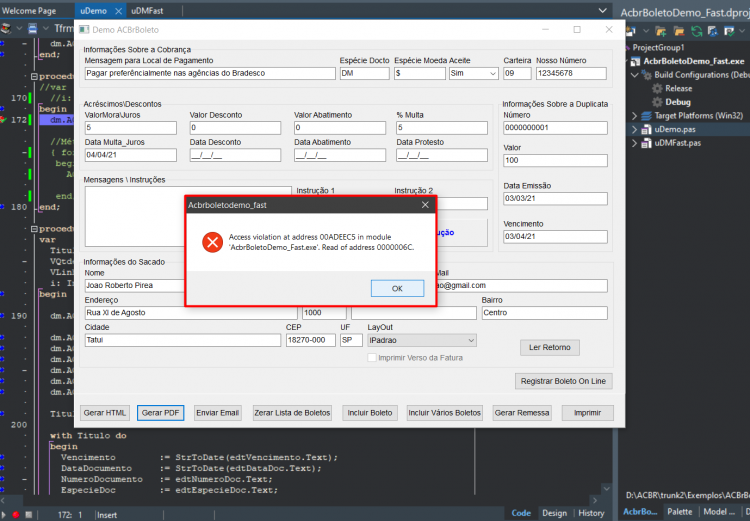Open dropdown arrow next to the books icon
Screen dimensions: 750x521
tap(19, 29)
